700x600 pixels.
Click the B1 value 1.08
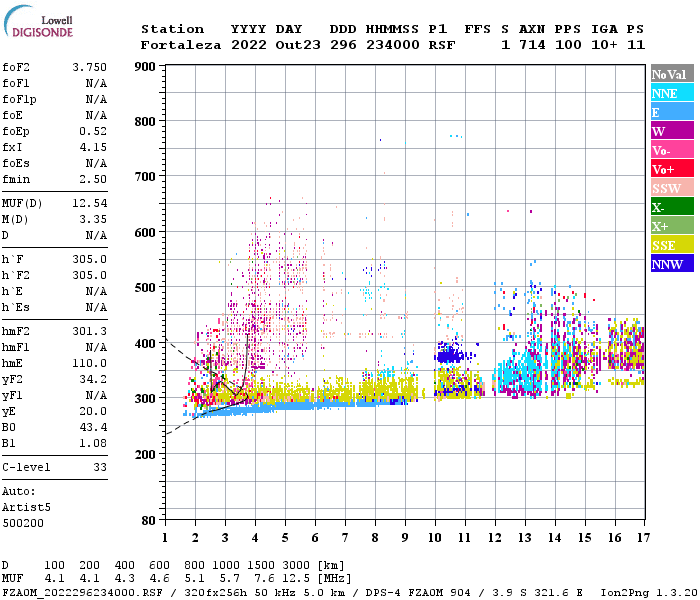[93, 443]
